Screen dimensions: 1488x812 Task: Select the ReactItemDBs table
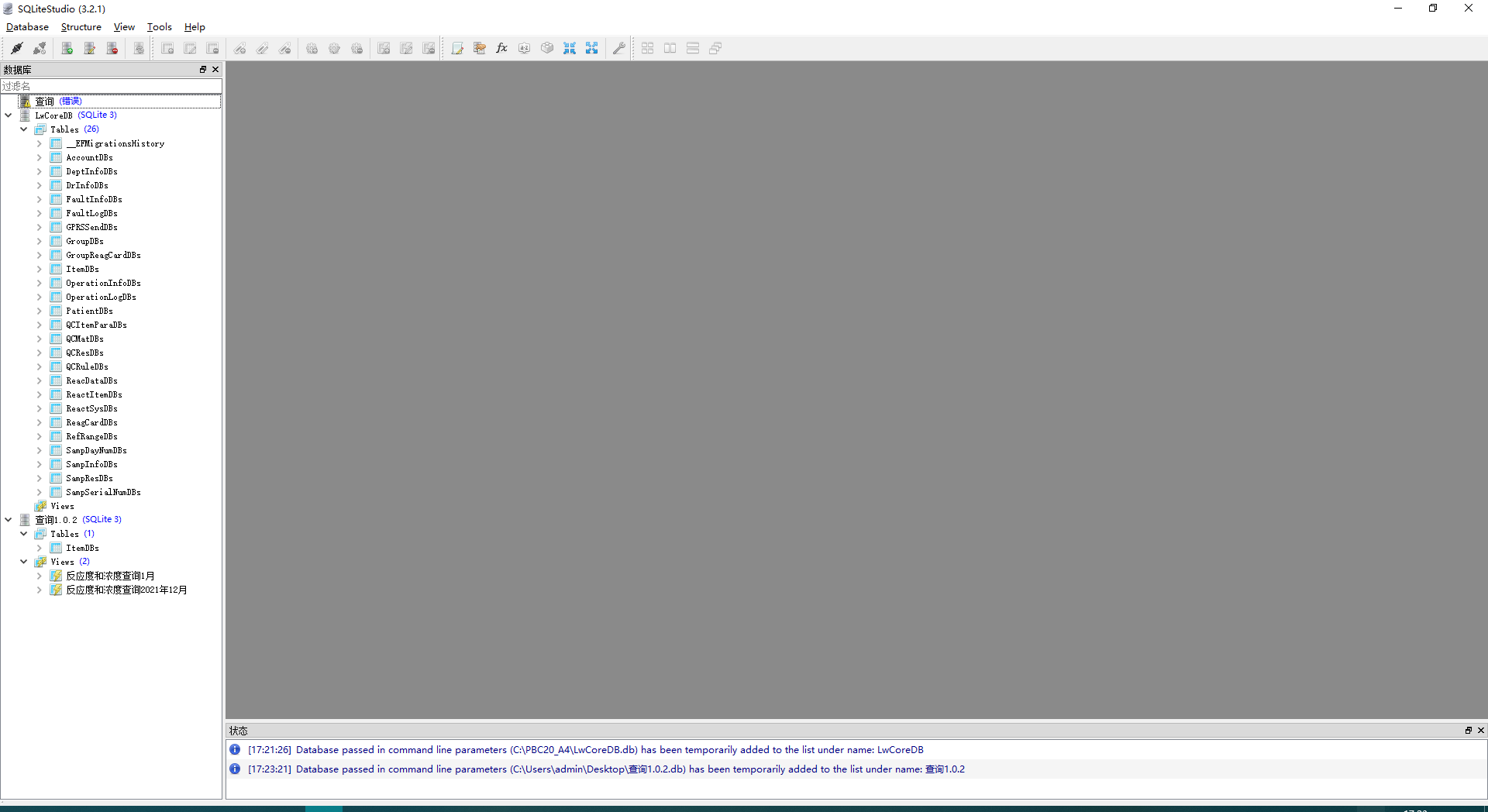click(94, 394)
